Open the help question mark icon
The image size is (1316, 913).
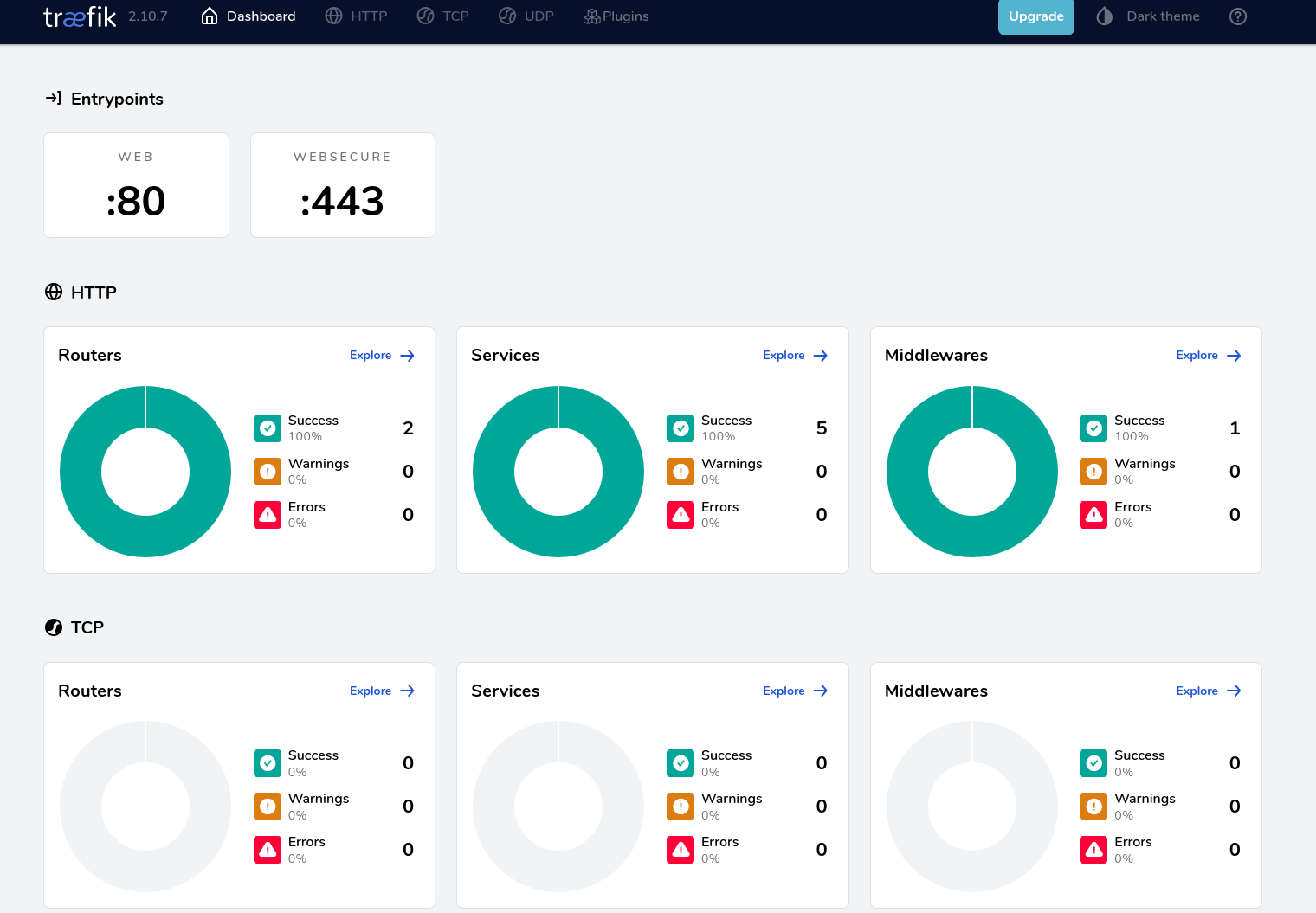pyautogui.click(x=1238, y=16)
